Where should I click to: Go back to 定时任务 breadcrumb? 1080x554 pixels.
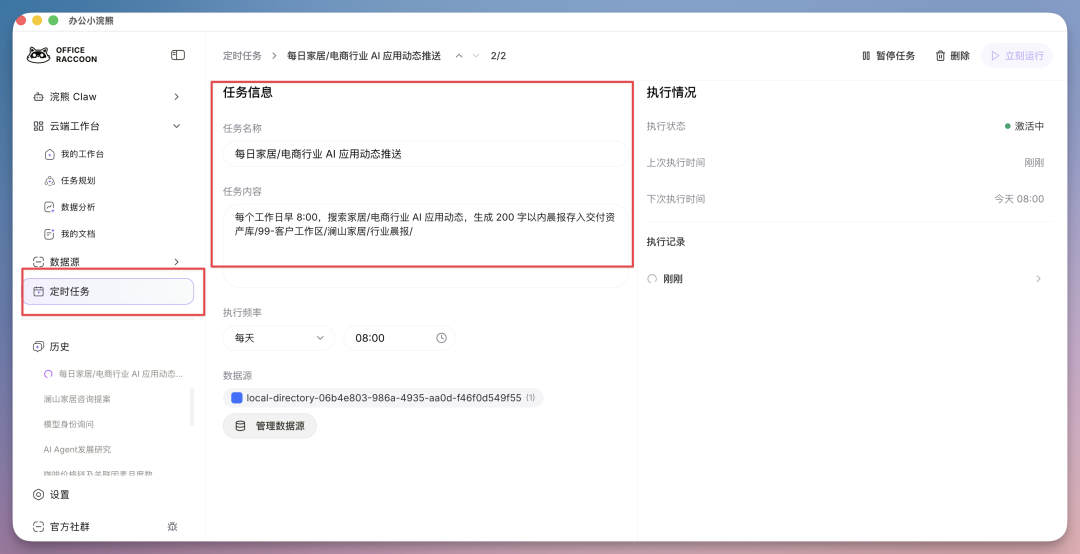coord(242,56)
